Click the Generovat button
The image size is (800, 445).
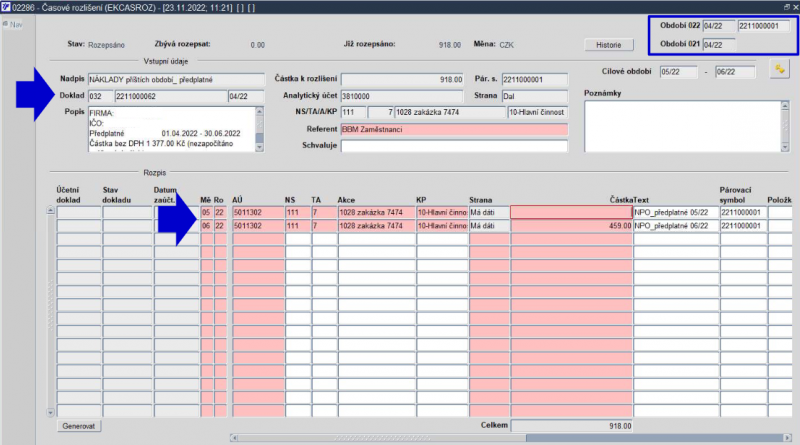[79, 426]
